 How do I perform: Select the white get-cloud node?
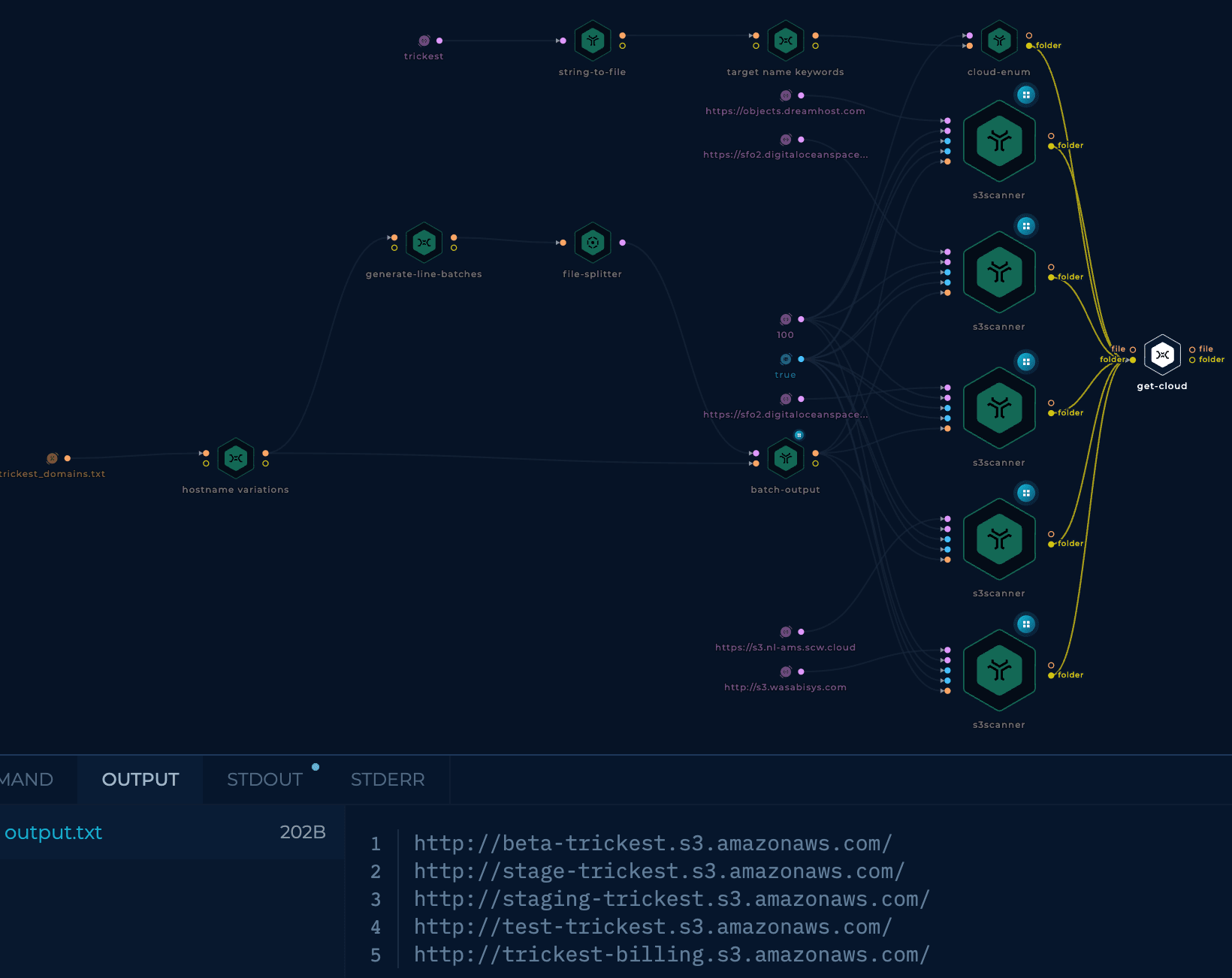1162,355
